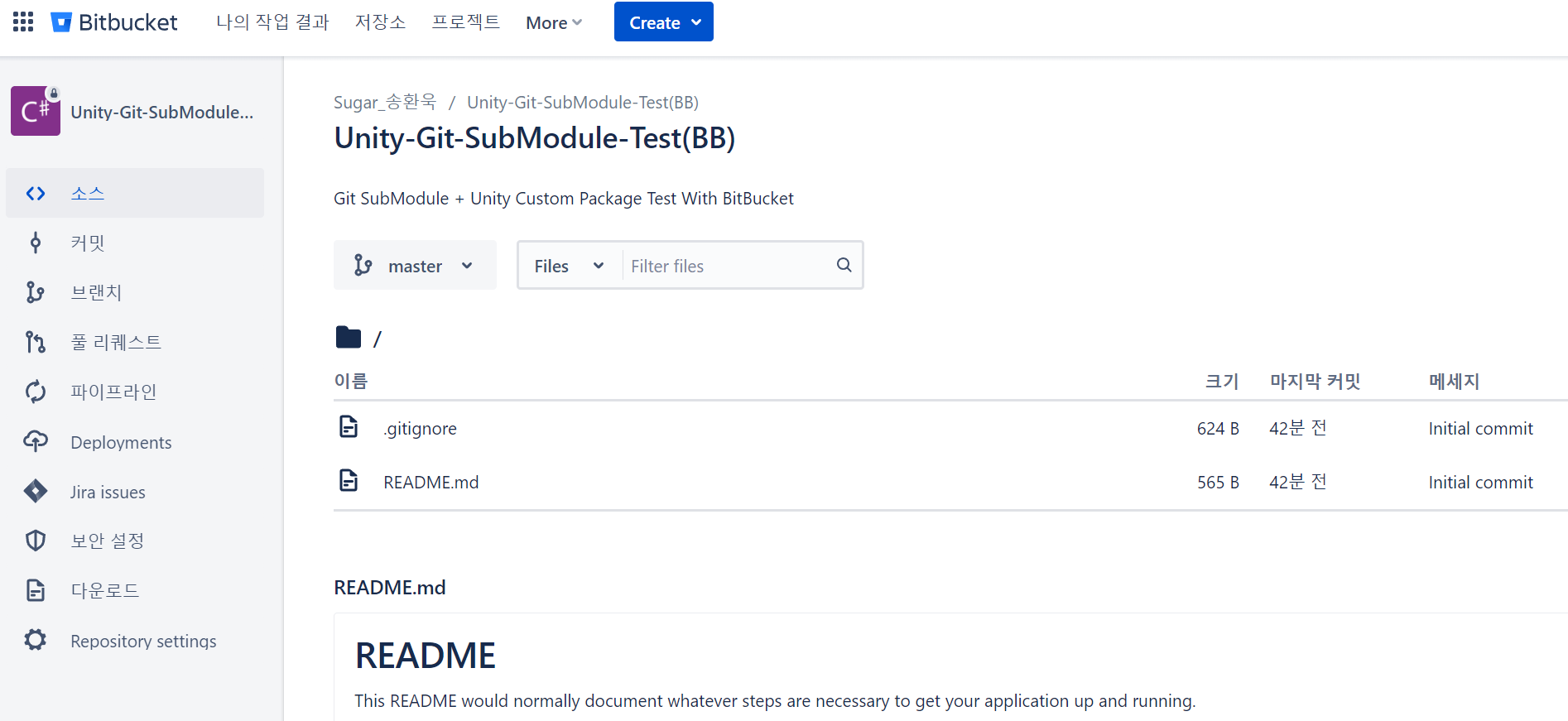Open Deployments in the sidebar

(135, 442)
